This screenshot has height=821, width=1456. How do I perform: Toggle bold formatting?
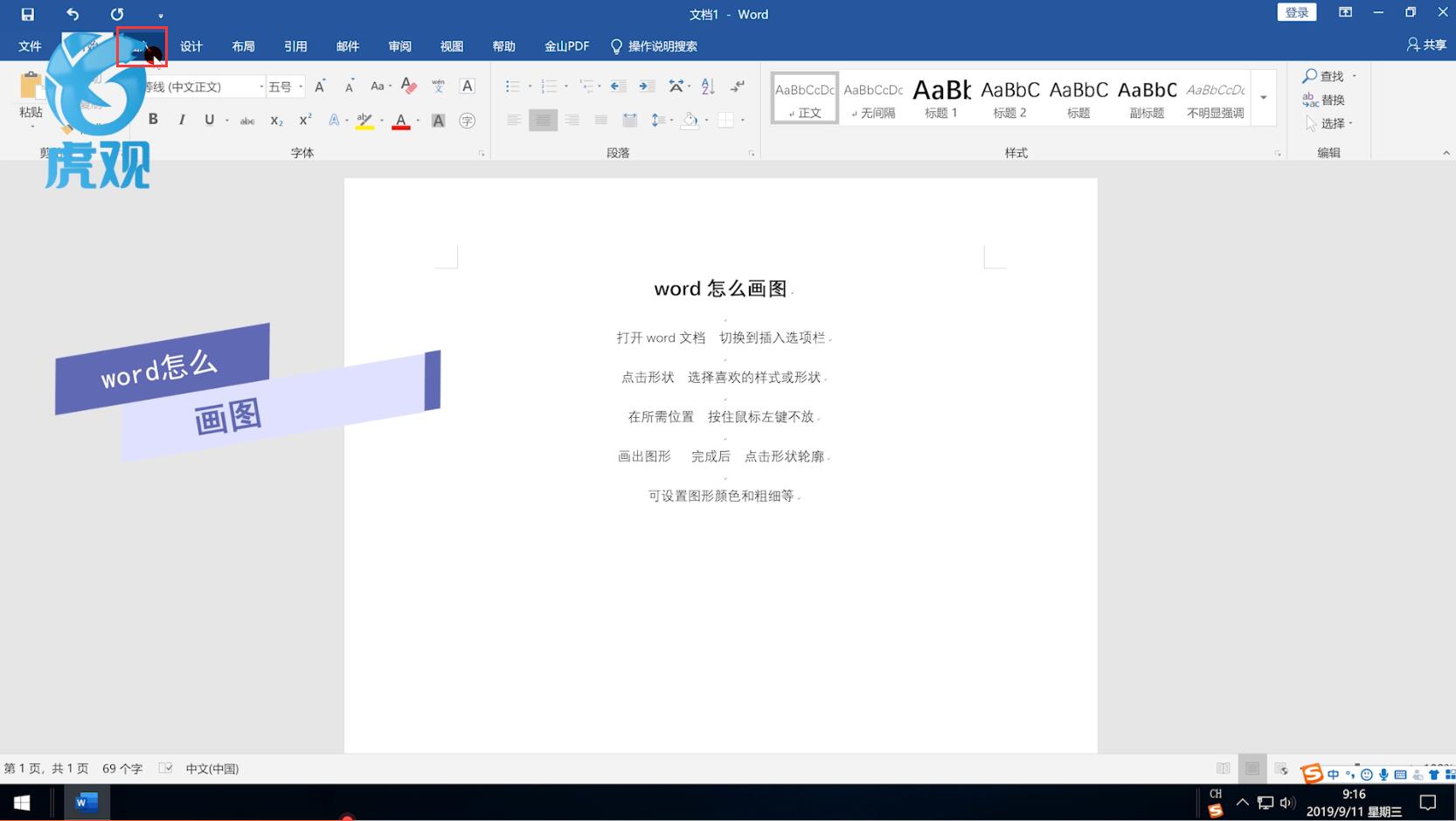click(153, 120)
